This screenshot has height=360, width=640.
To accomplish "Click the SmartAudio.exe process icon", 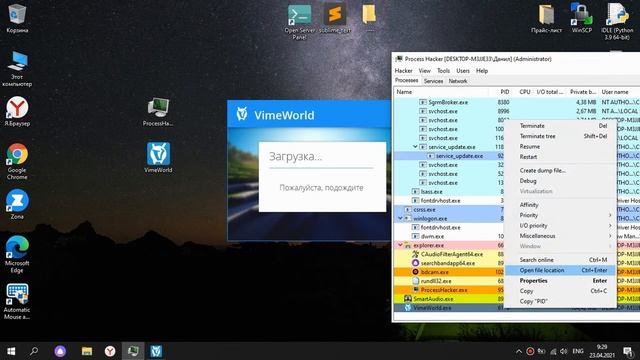I will [x=407, y=299].
